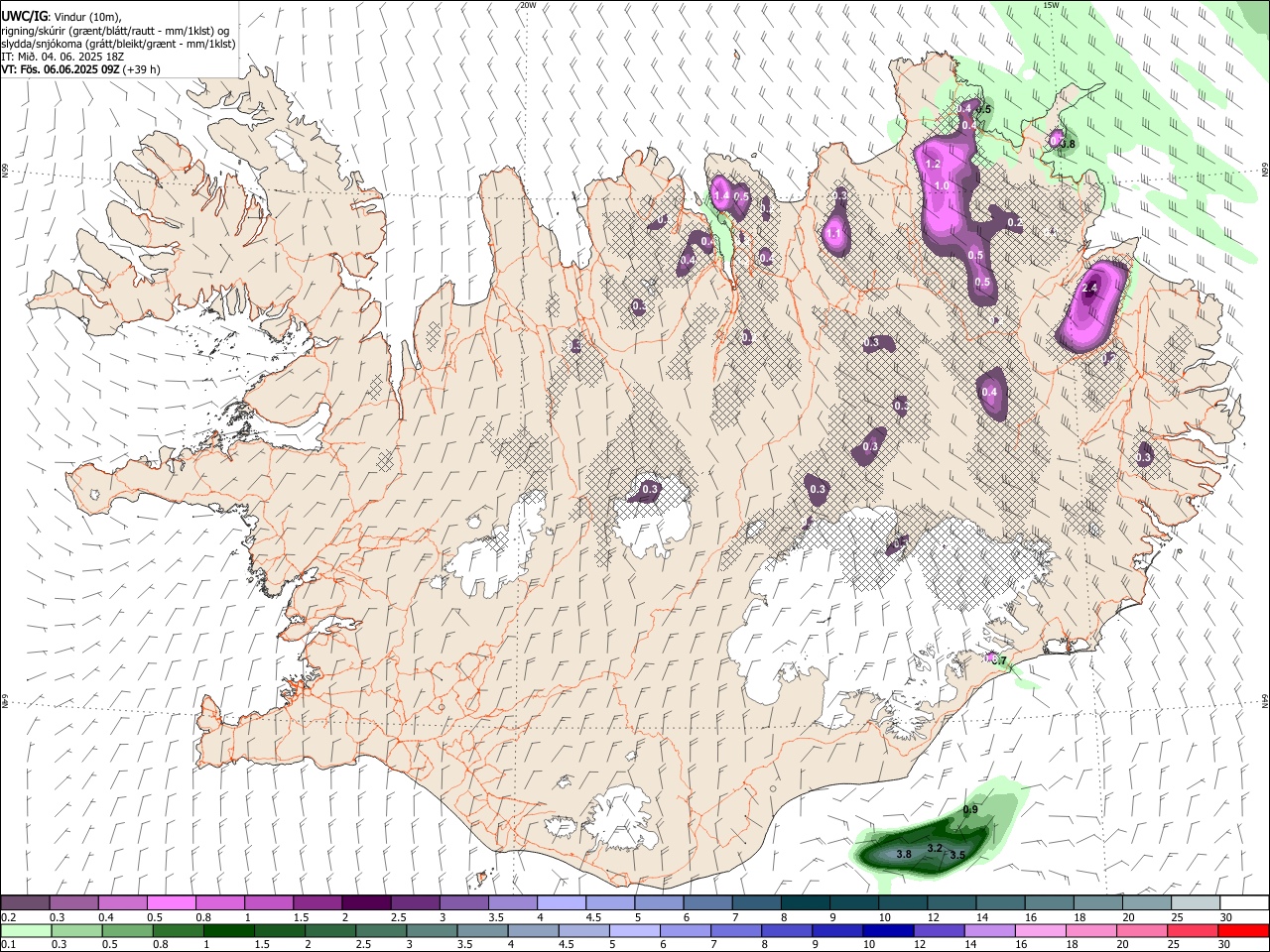This screenshot has width=1270, height=952.
Task: Choose the darkest purple swatch labeled 2 in snow legend
Action: click(366, 903)
